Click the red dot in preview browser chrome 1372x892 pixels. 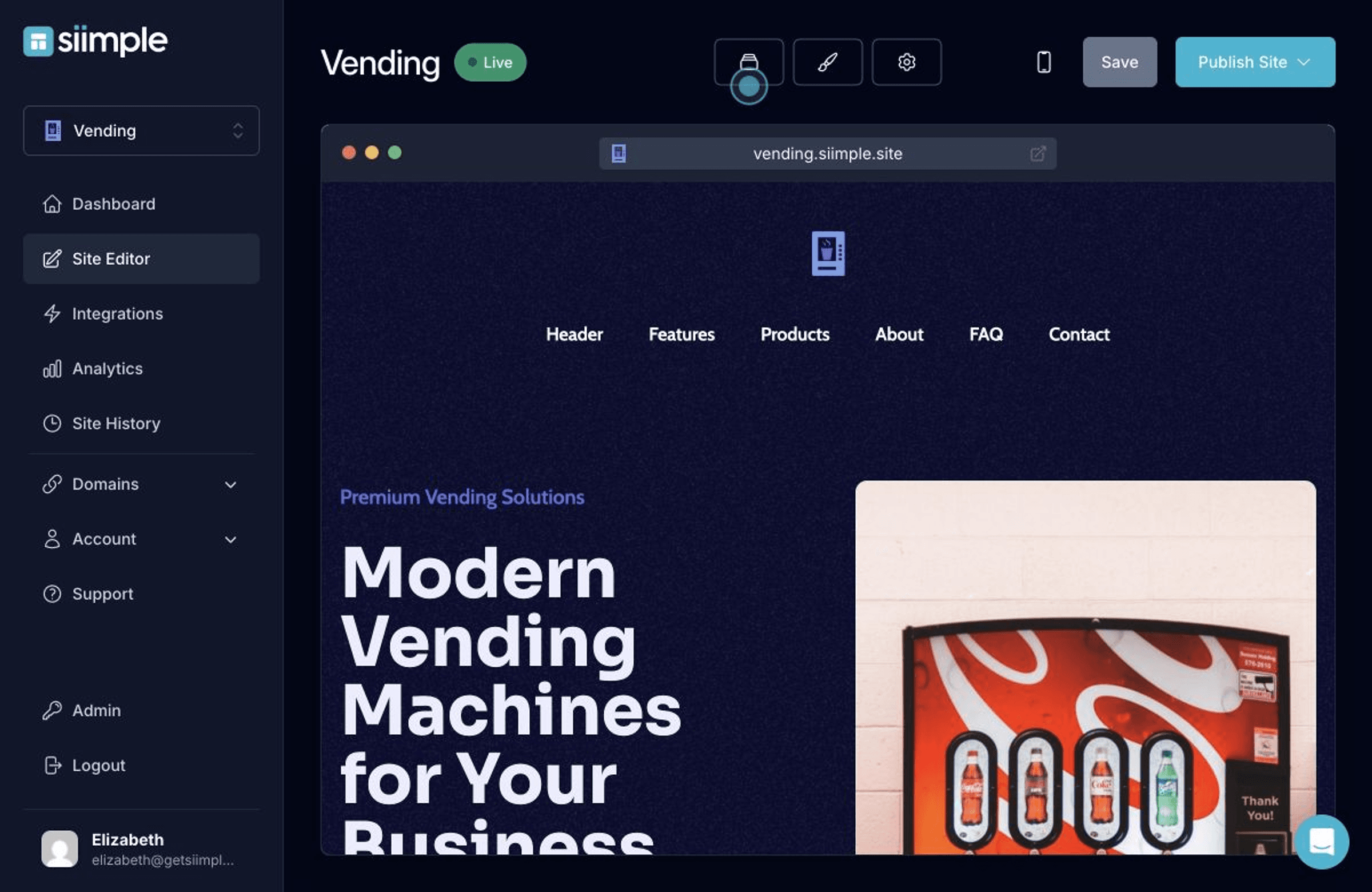pyautogui.click(x=349, y=152)
